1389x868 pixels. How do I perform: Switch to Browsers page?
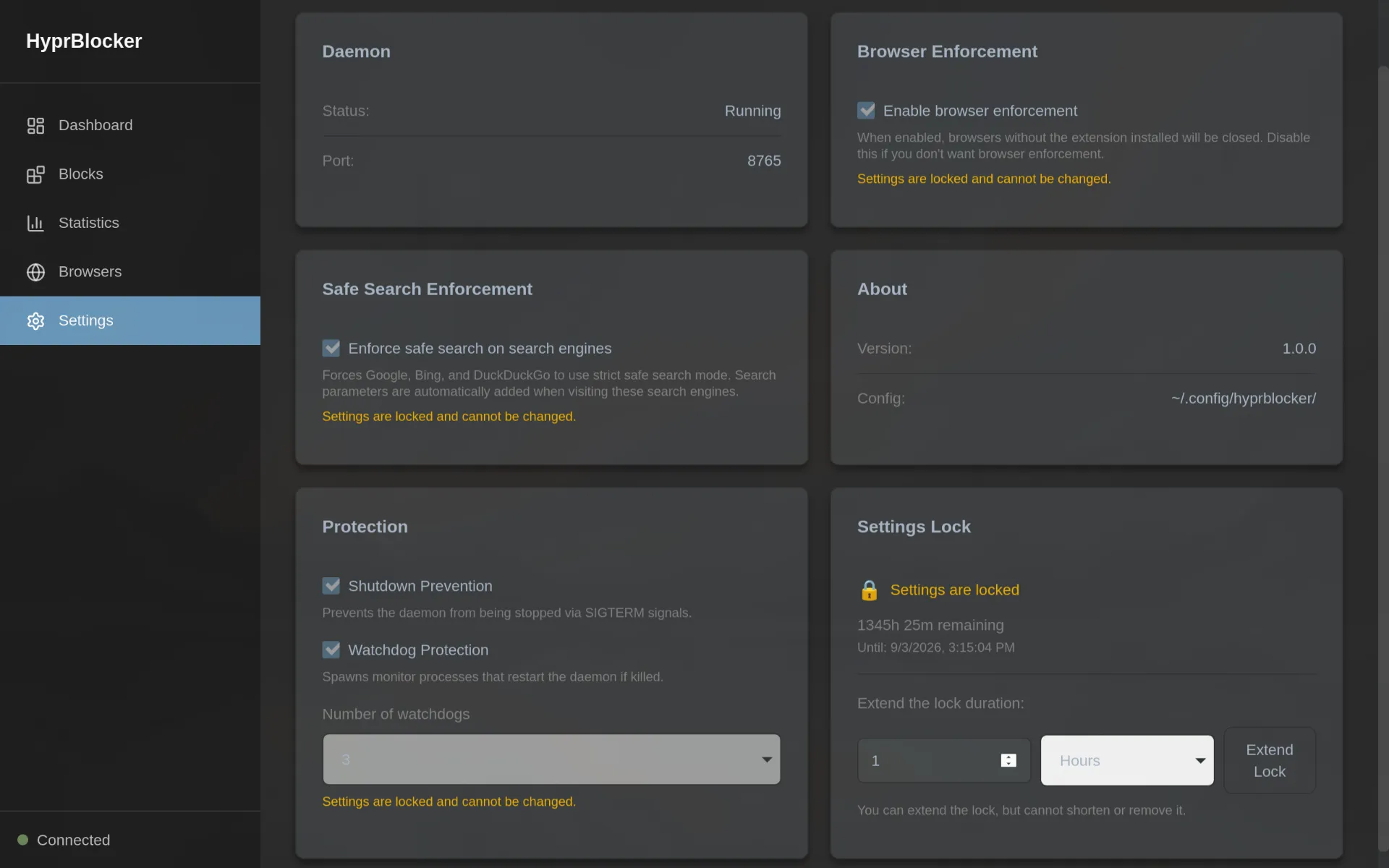130,272
